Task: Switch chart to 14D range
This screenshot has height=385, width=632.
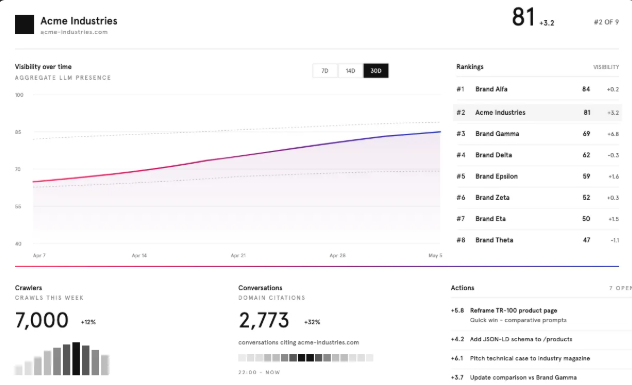Action: (x=350, y=71)
